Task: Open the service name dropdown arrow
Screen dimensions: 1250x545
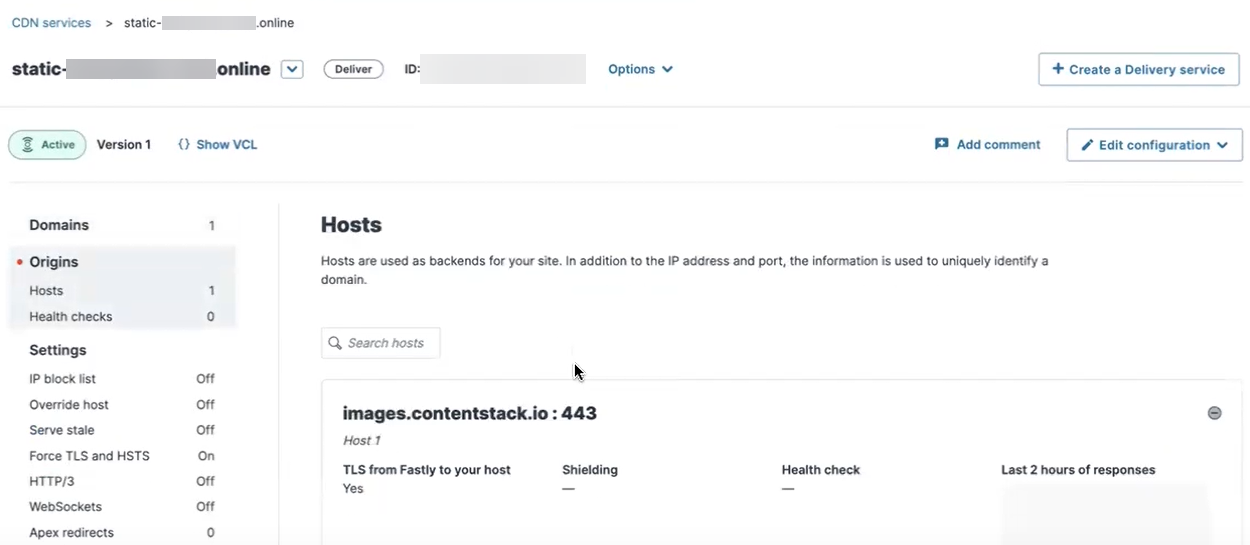Action: point(291,70)
